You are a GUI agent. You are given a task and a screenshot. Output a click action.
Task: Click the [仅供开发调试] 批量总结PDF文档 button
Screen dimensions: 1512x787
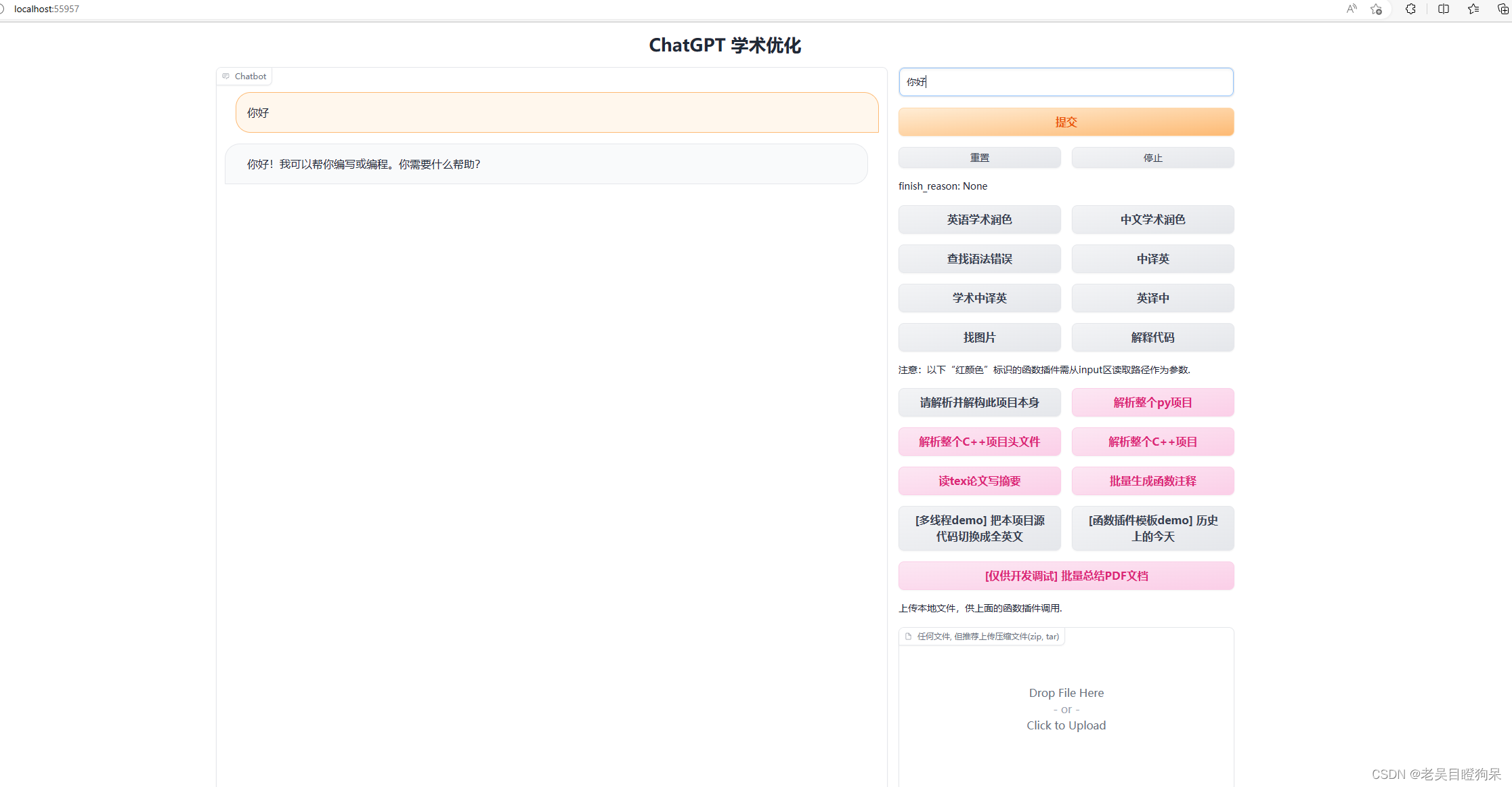1066,576
